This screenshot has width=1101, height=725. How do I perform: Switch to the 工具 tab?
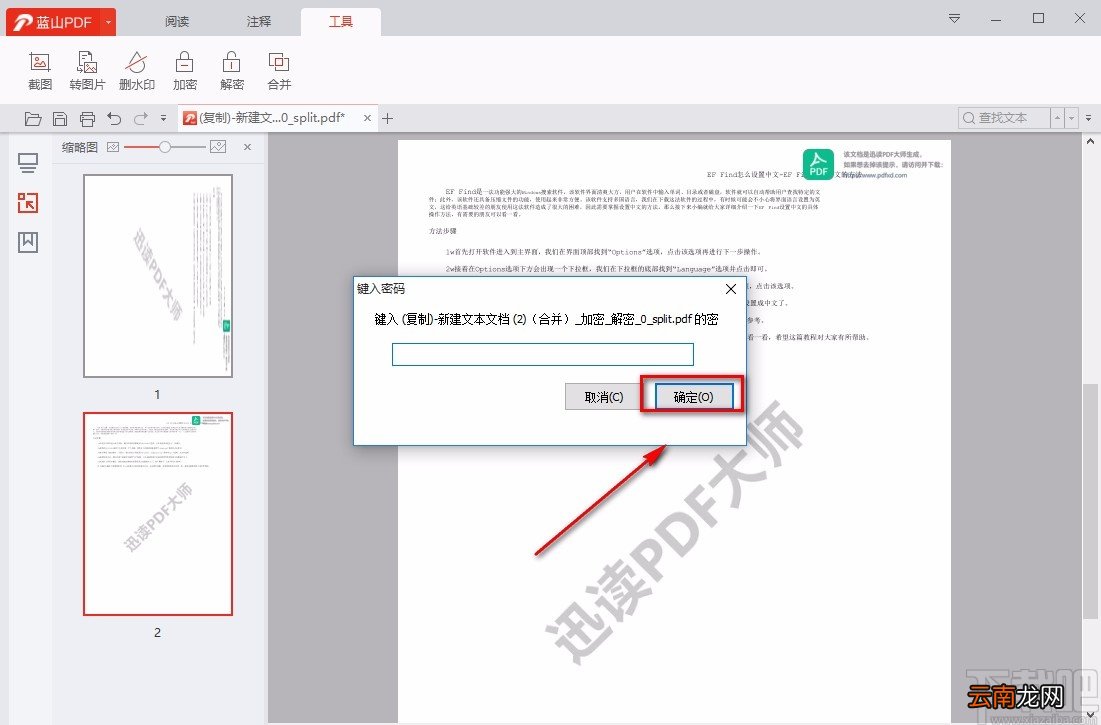341,22
